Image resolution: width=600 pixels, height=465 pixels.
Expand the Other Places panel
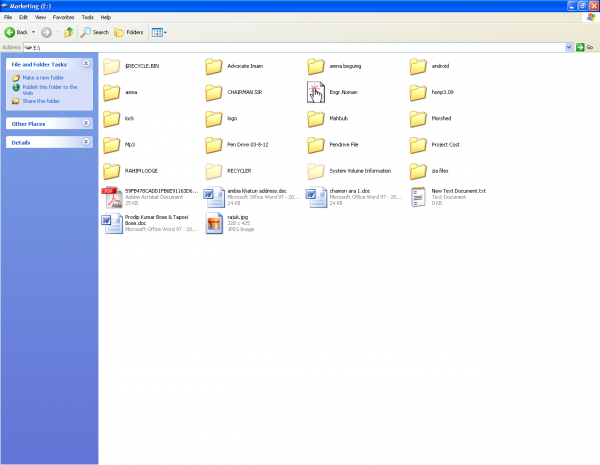86,123
